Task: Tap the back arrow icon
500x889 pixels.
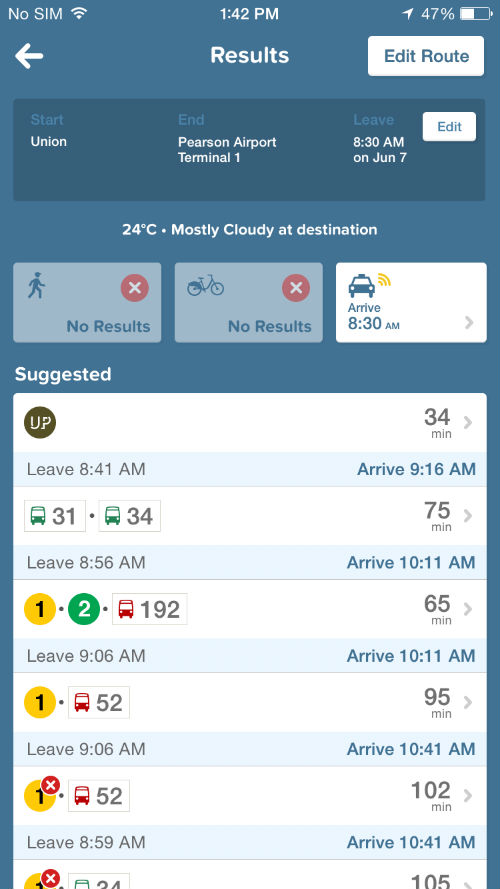Action: 29,57
